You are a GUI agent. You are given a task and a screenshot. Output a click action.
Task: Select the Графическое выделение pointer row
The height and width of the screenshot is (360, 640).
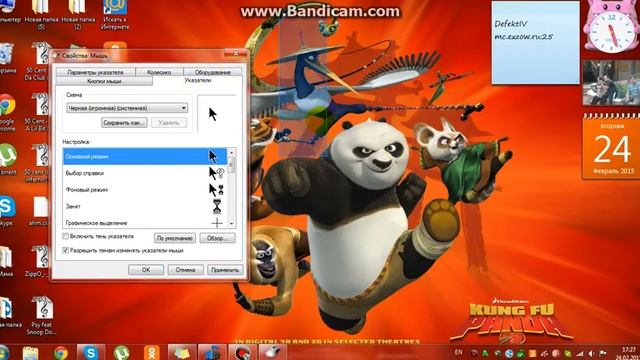point(145,222)
